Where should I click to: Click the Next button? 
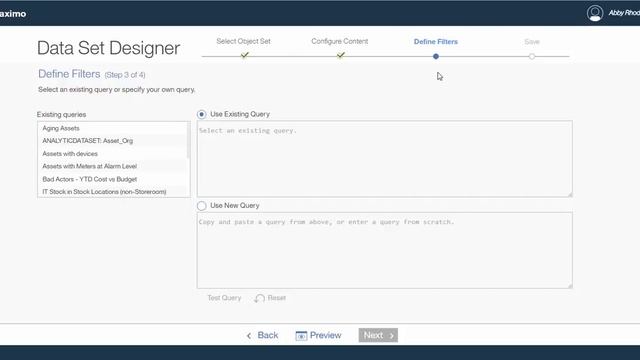(378, 335)
